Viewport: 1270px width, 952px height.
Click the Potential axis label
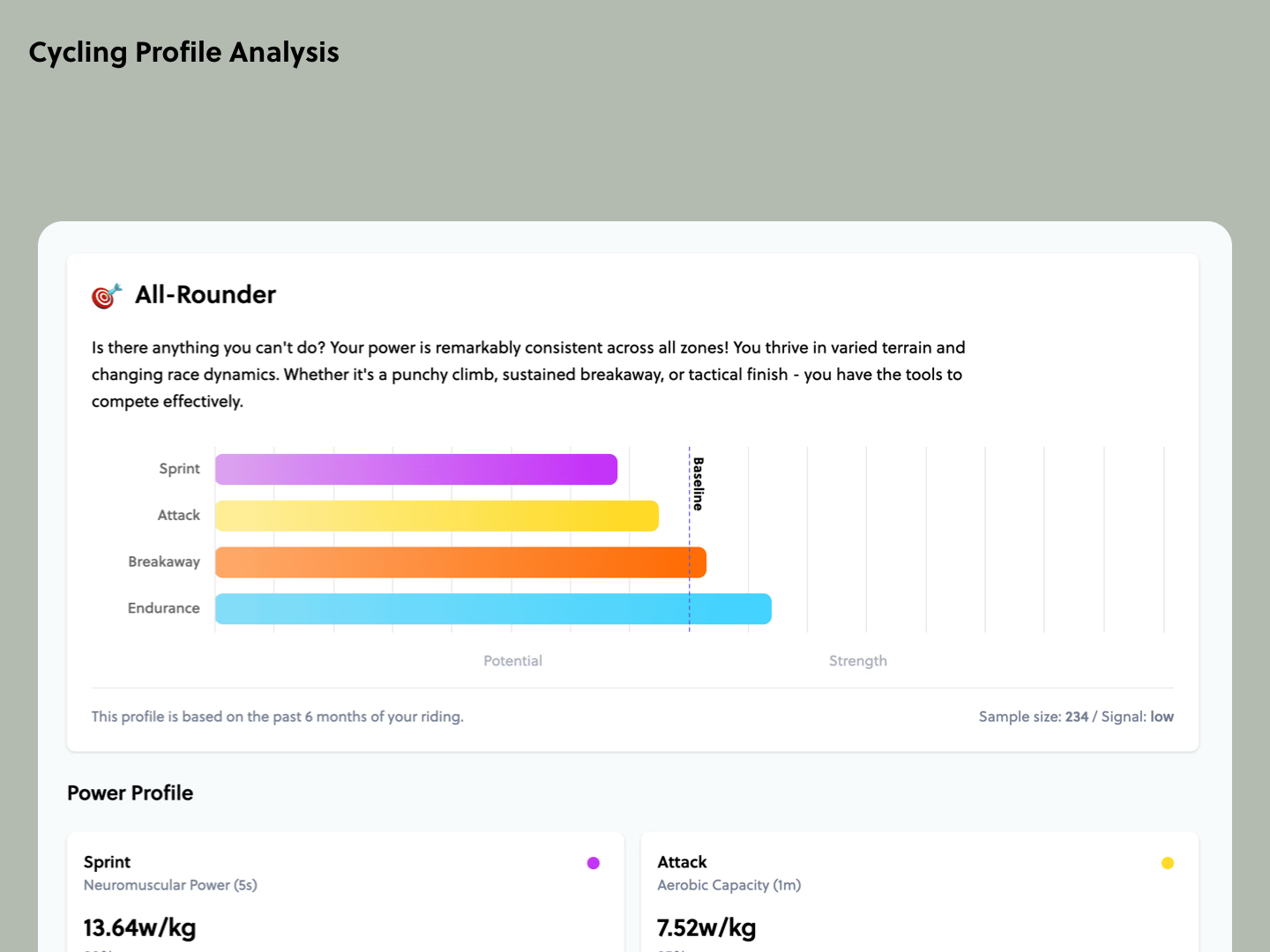pyautogui.click(x=512, y=660)
